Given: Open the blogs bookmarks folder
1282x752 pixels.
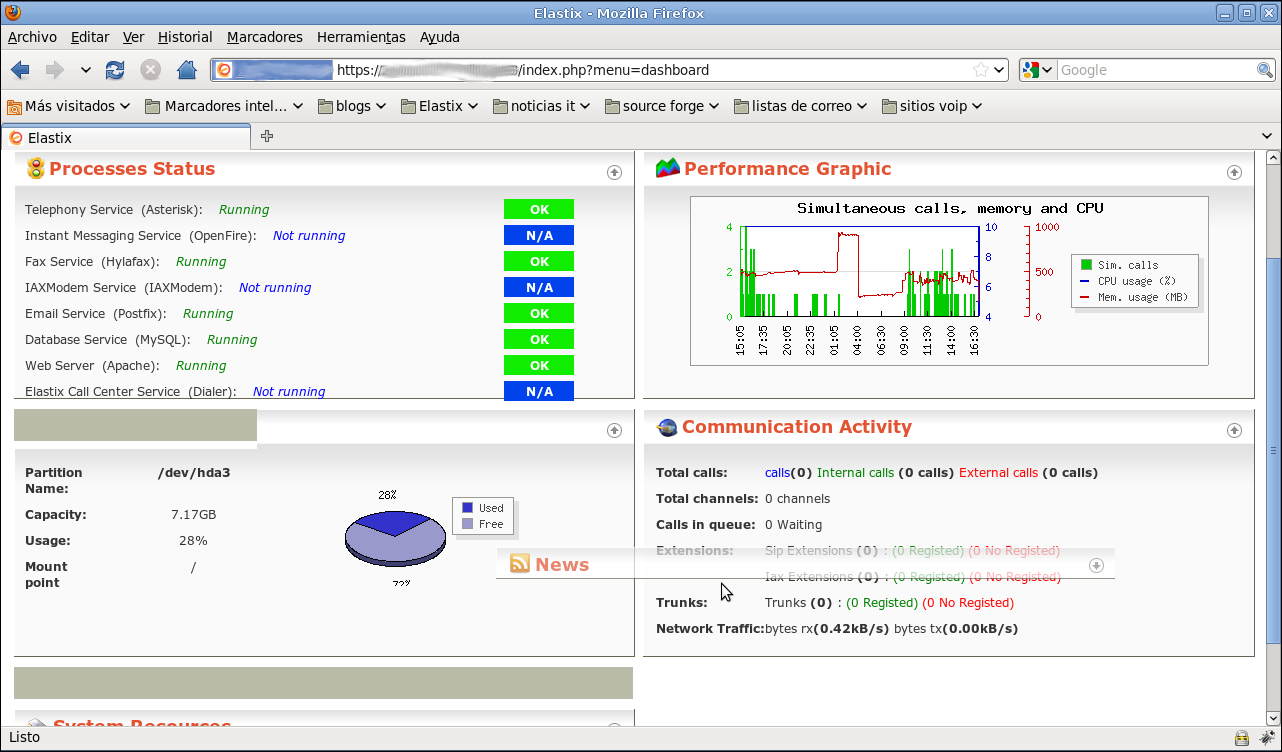Looking at the screenshot, I should [354, 106].
